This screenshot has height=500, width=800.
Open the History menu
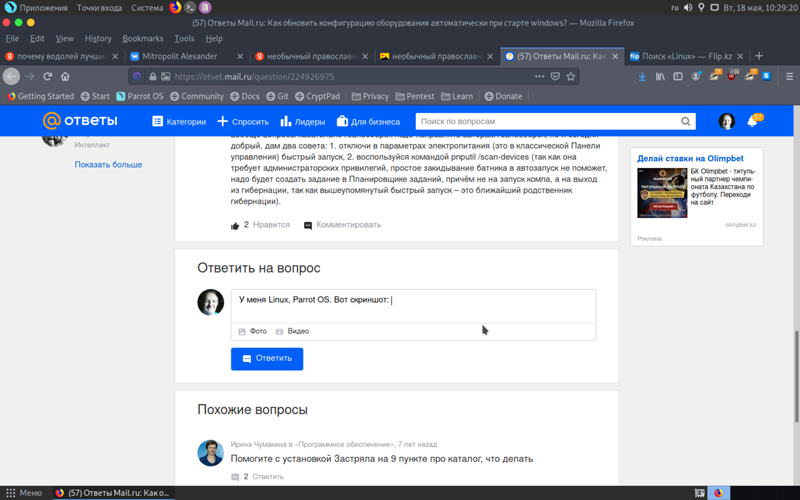point(98,39)
